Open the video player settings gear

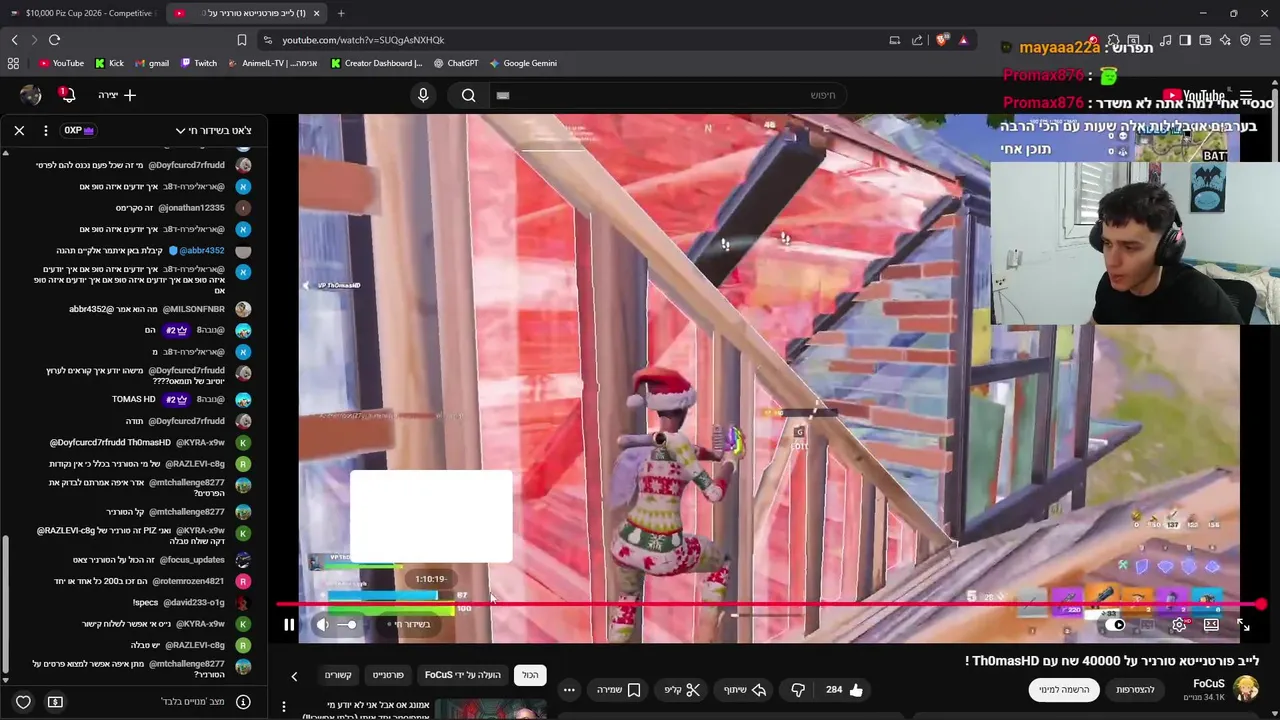(x=1180, y=625)
